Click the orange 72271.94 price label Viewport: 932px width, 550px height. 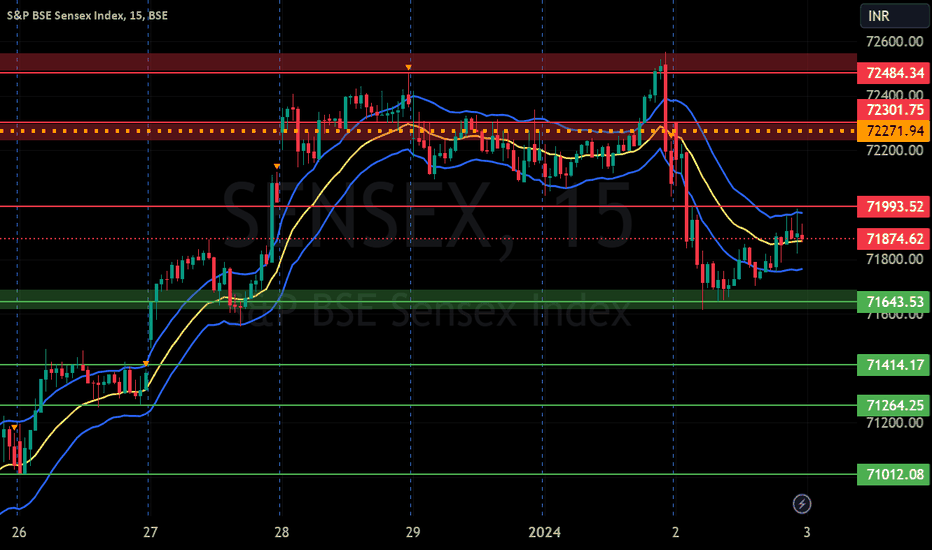coord(894,131)
